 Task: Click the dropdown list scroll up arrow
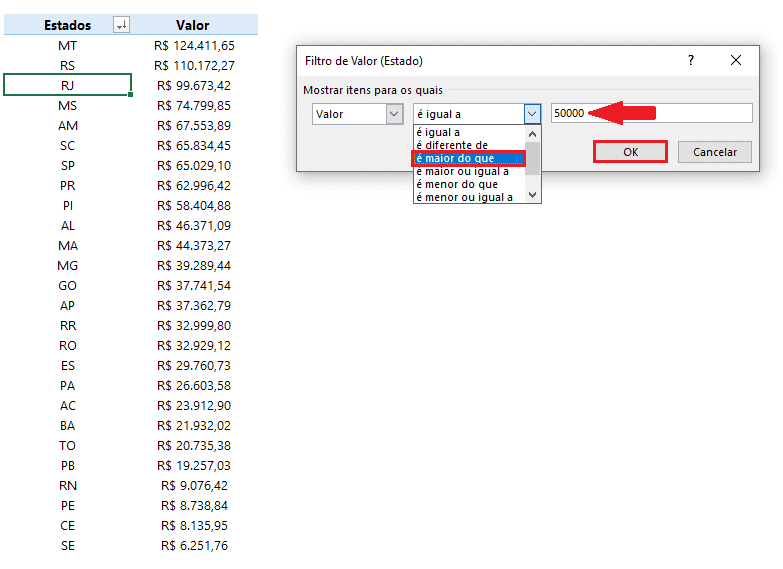coord(533,133)
